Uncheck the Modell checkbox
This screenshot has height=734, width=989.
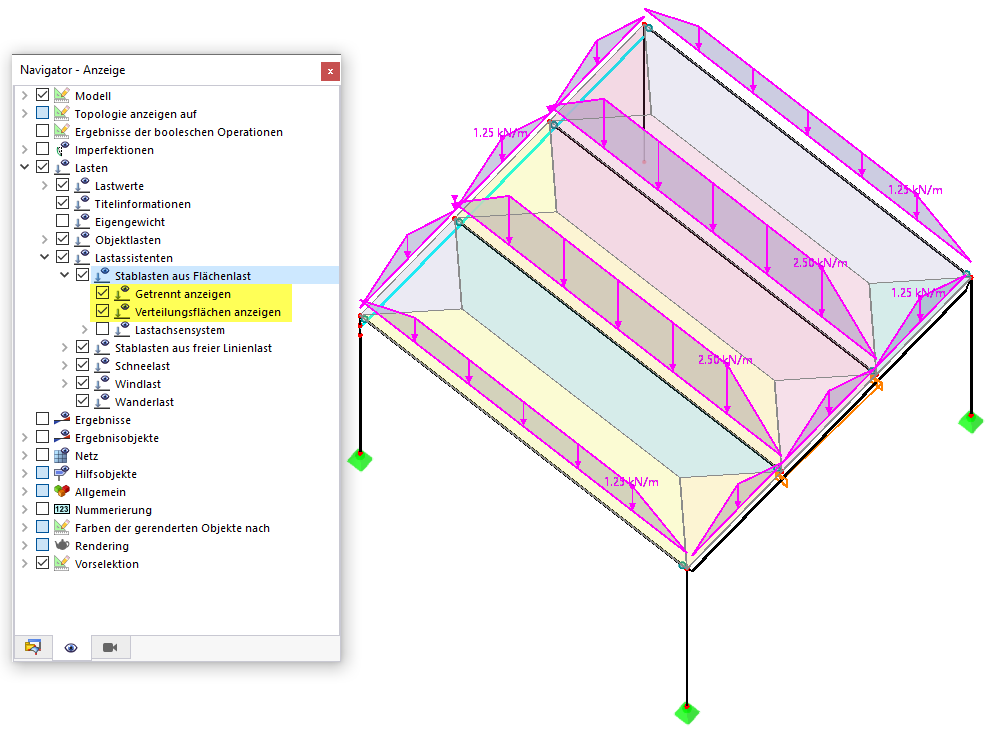click(42, 95)
